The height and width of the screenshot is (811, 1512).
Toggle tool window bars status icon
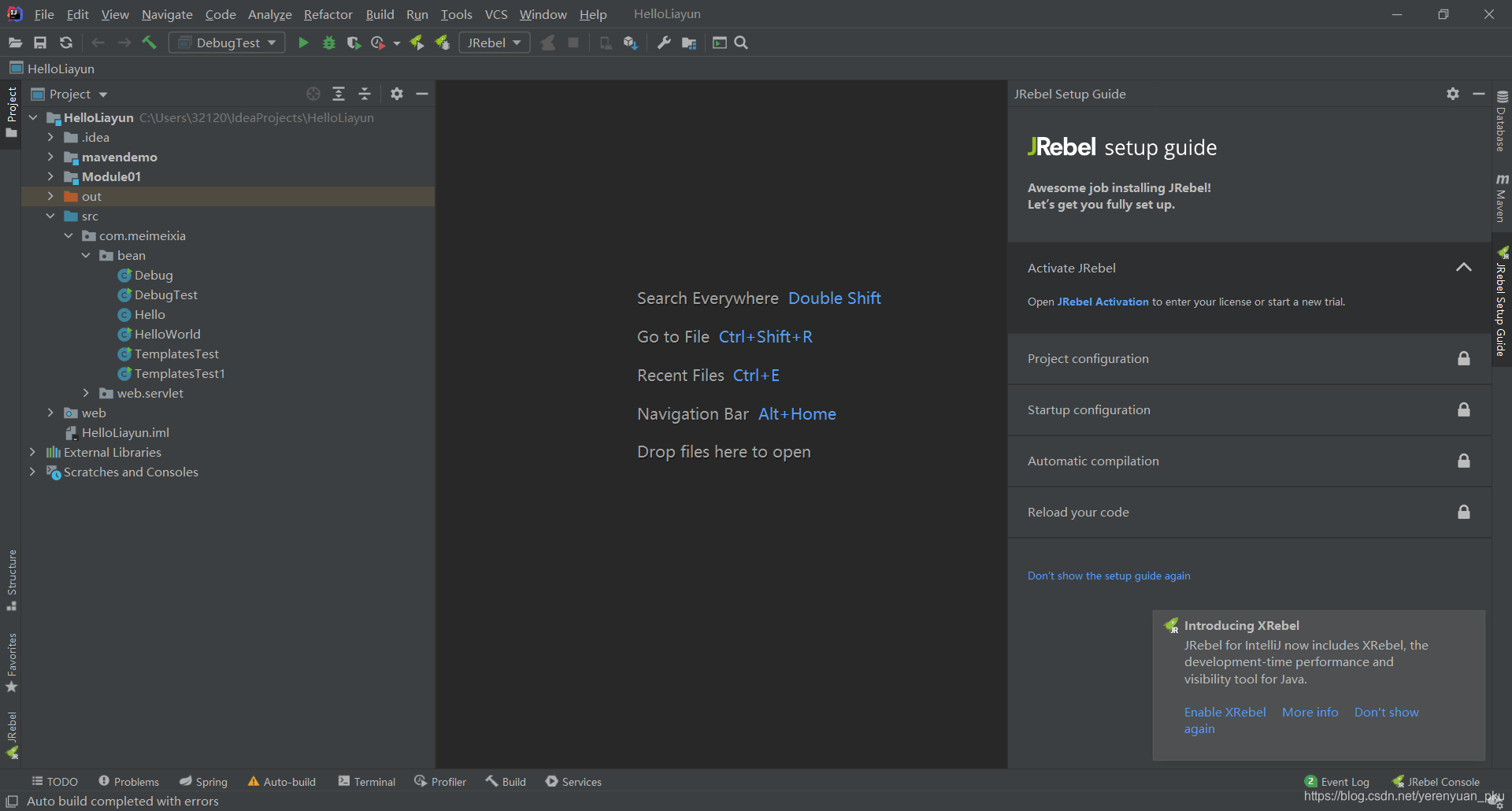coord(12,801)
